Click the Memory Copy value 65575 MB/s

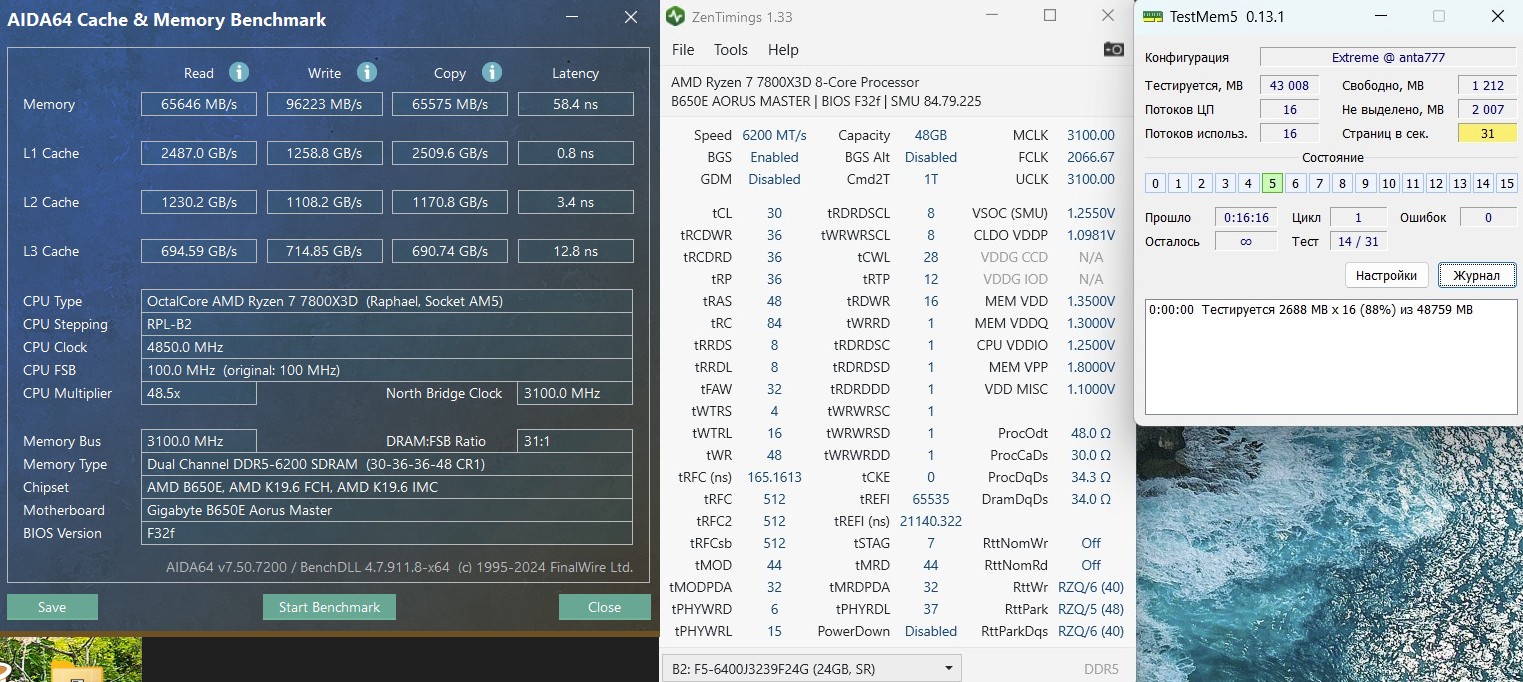coord(450,104)
